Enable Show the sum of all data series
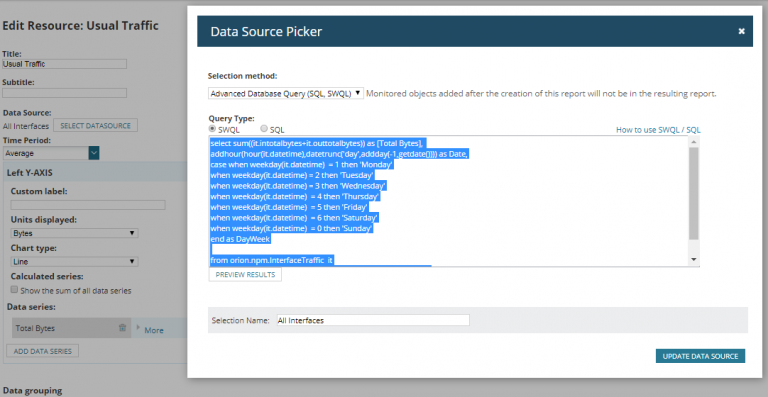768x397 pixels. pos(14,290)
